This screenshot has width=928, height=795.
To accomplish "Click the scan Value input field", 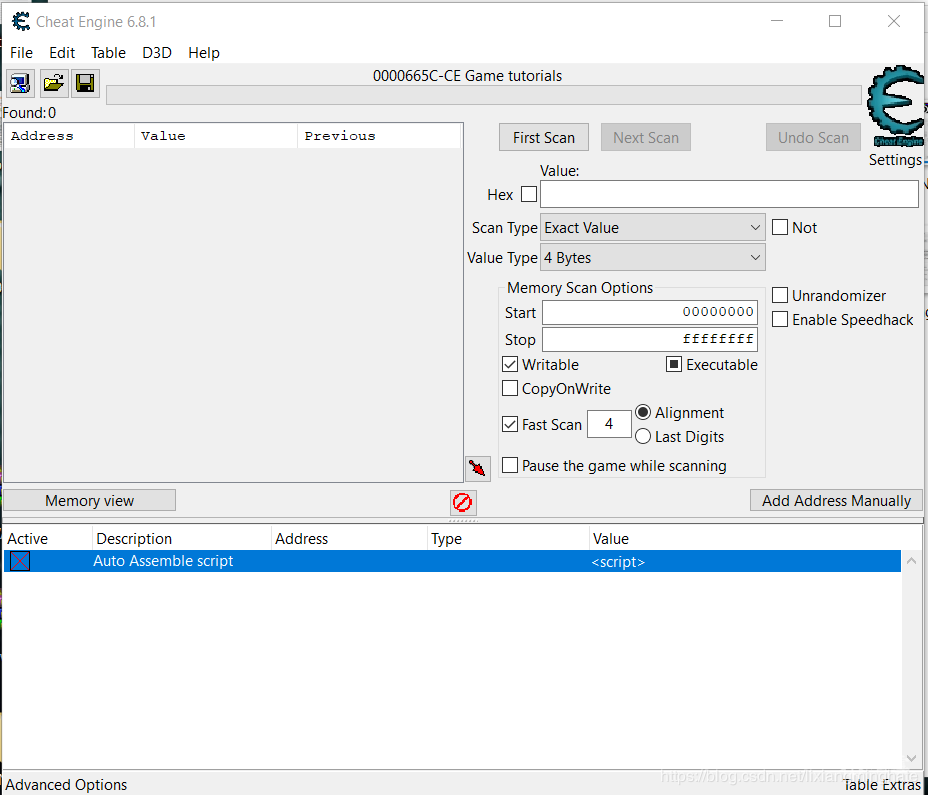I will tap(729, 194).
